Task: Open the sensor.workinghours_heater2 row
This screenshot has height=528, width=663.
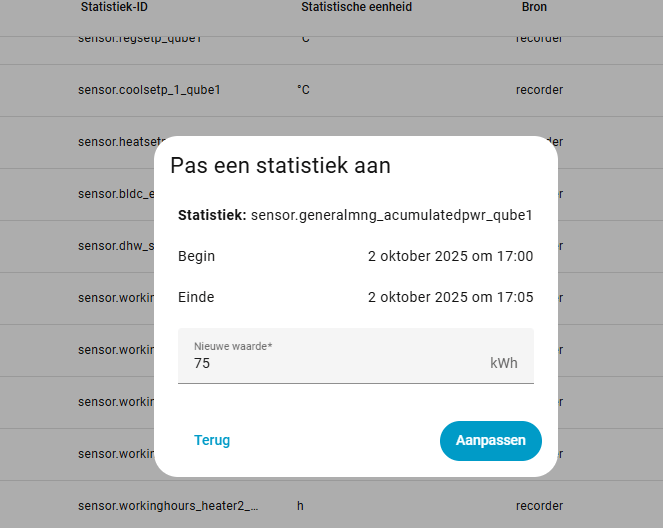Action: [x=168, y=506]
